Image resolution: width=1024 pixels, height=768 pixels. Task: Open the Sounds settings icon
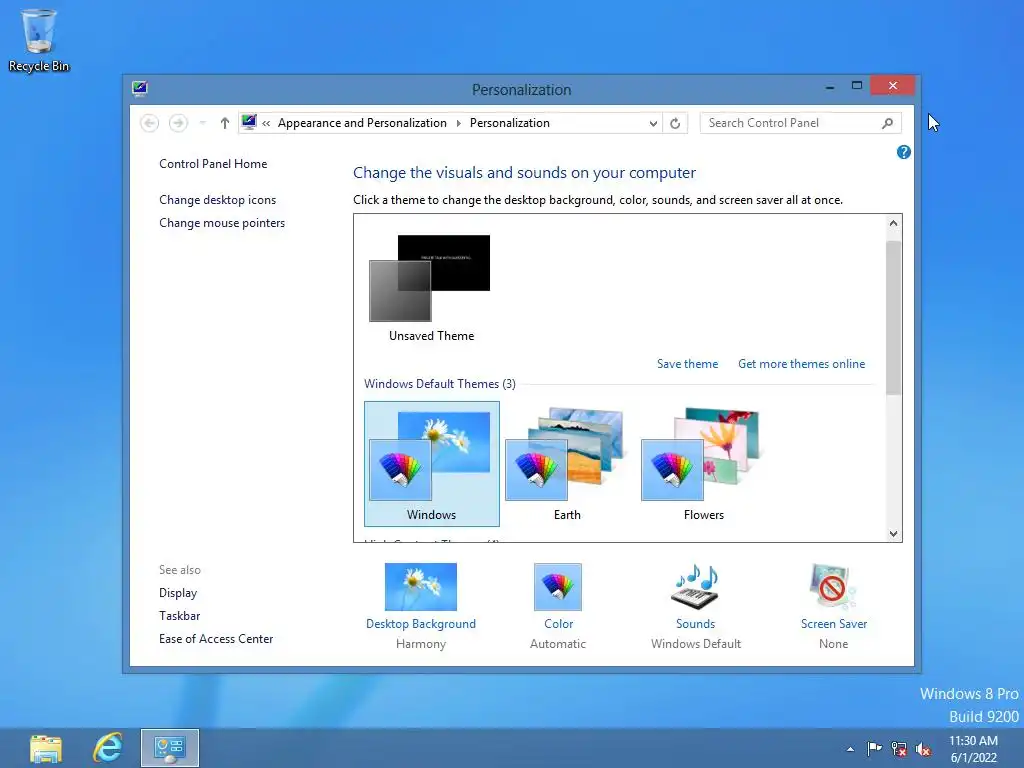696,586
